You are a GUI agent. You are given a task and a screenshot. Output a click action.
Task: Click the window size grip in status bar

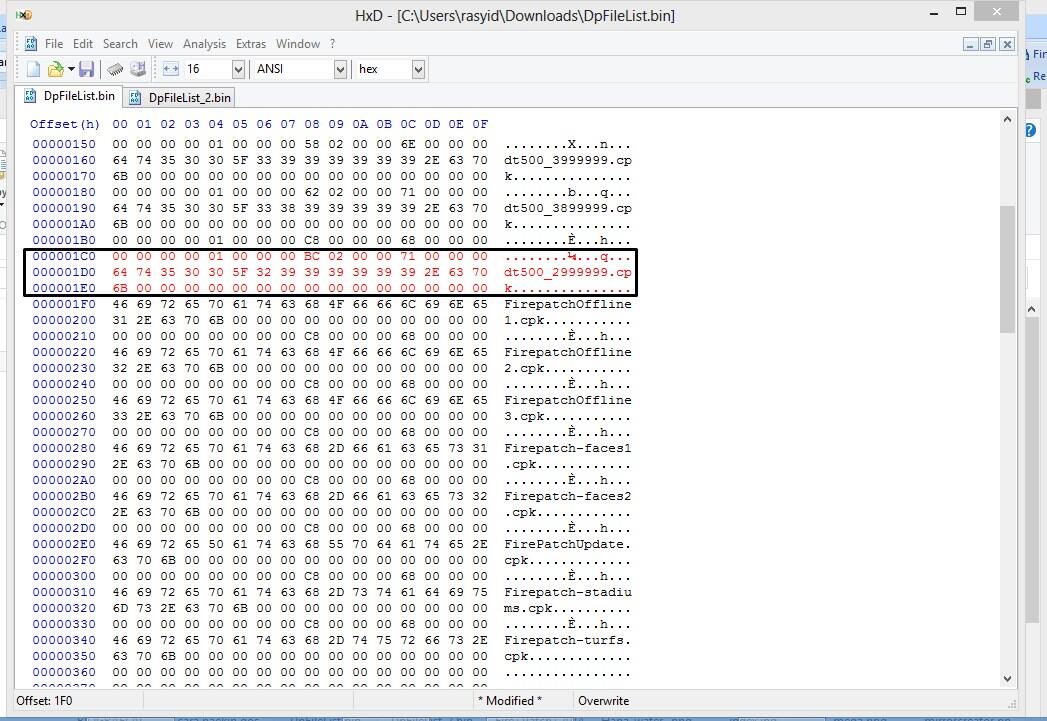pyautogui.click(x=1012, y=704)
